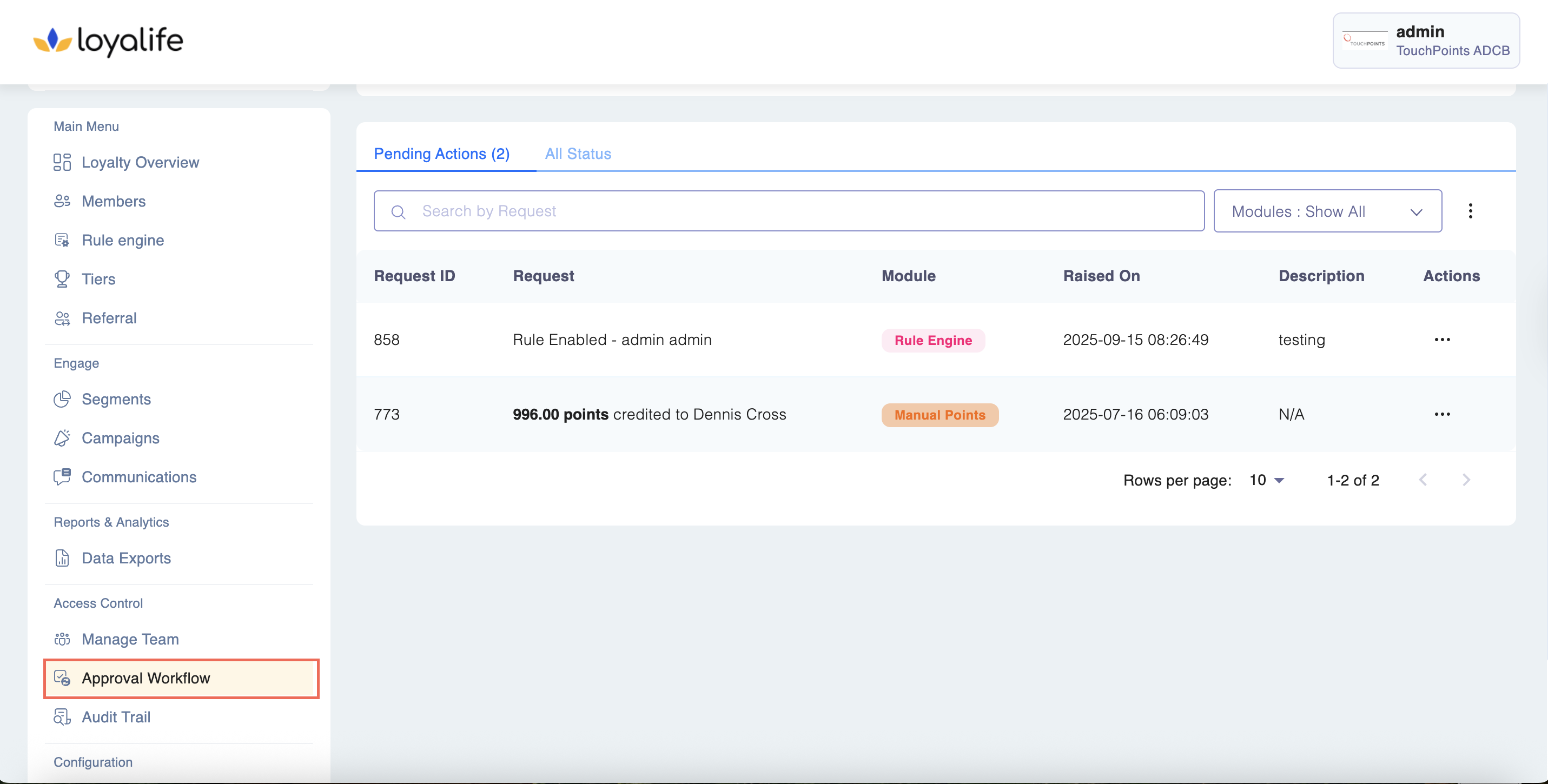1548x784 pixels.
Task: Open Manage Team in sidebar
Action: click(130, 639)
